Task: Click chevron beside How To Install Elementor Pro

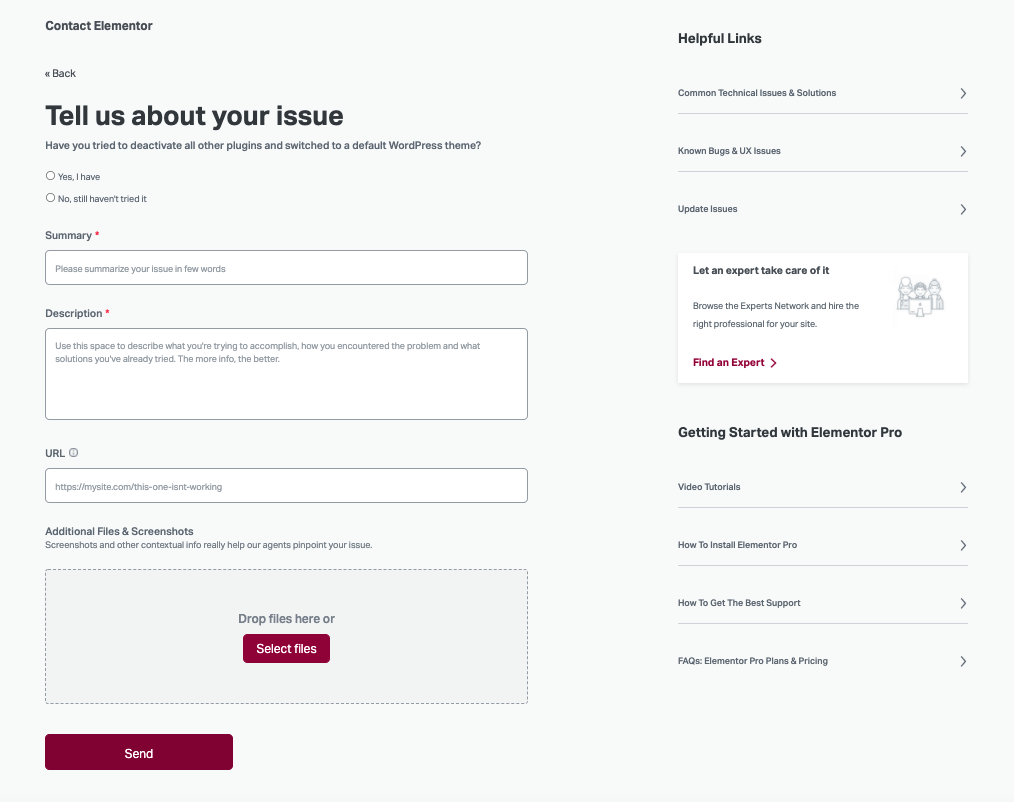Action: (963, 545)
